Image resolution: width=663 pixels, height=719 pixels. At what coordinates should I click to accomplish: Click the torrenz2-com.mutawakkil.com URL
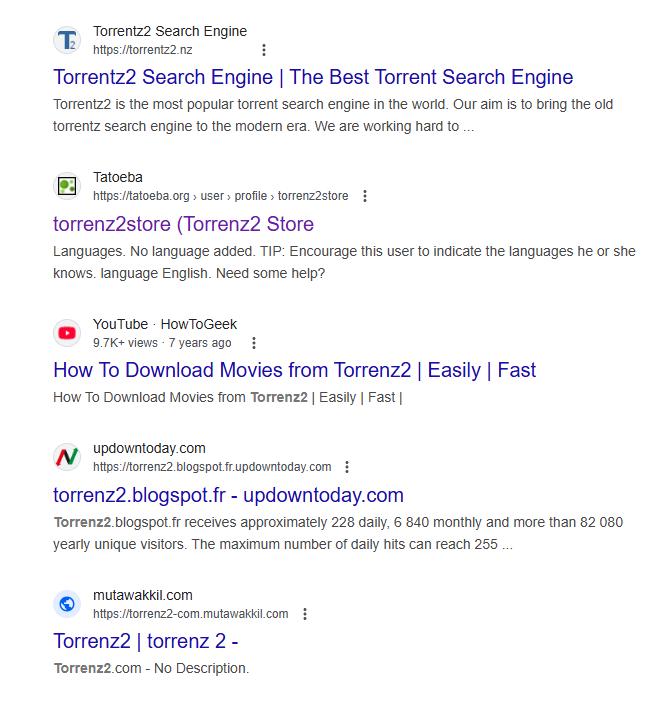point(190,614)
